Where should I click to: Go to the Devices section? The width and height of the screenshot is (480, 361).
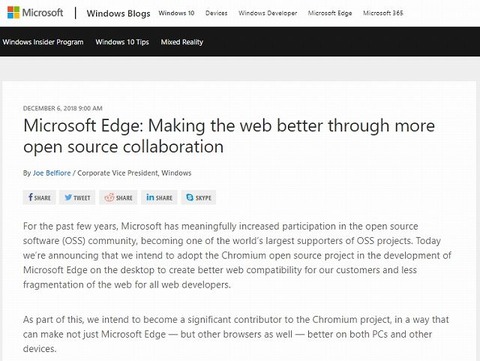click(x=216, y=13)
